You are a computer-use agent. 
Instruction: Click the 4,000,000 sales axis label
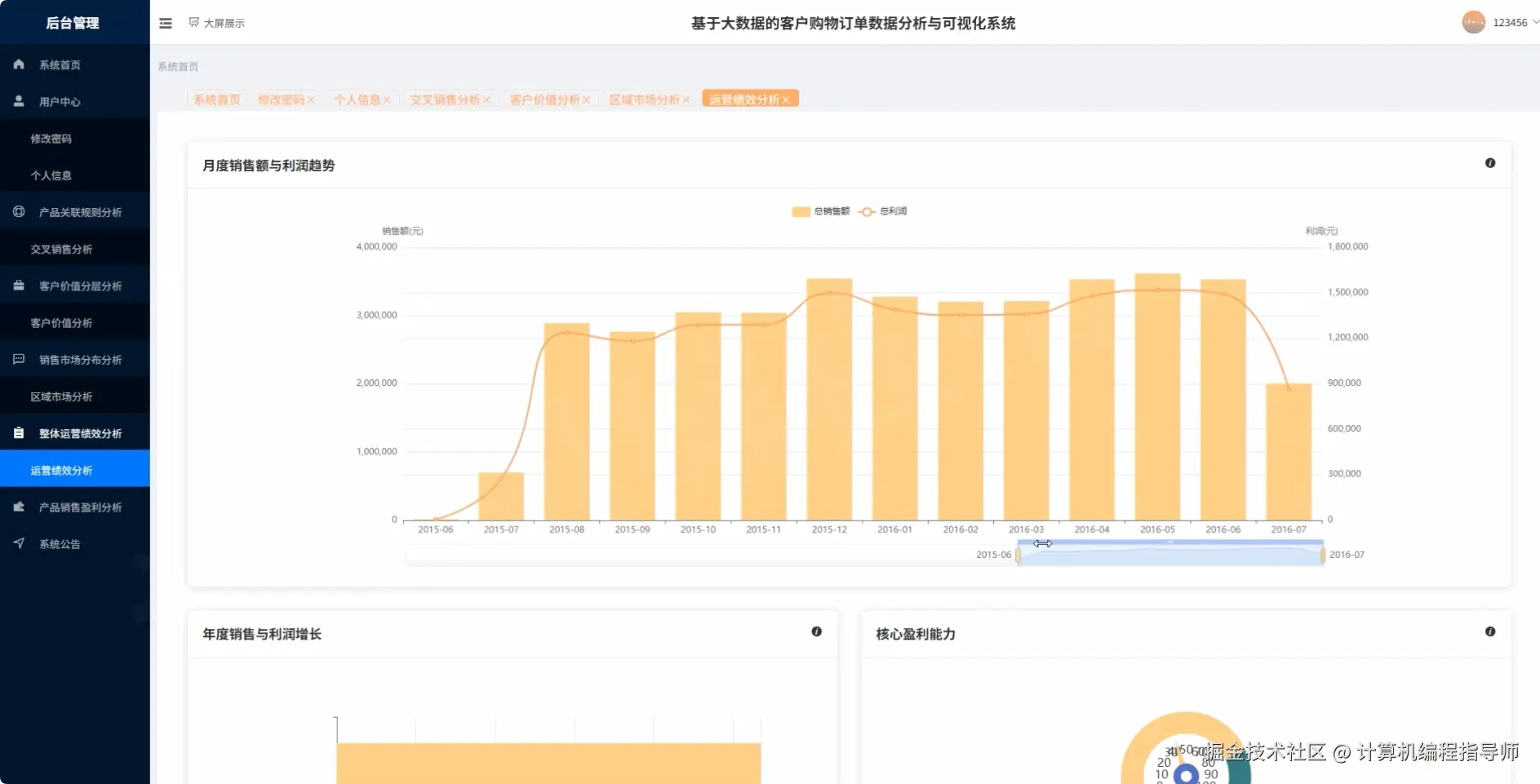coord(376,246)
